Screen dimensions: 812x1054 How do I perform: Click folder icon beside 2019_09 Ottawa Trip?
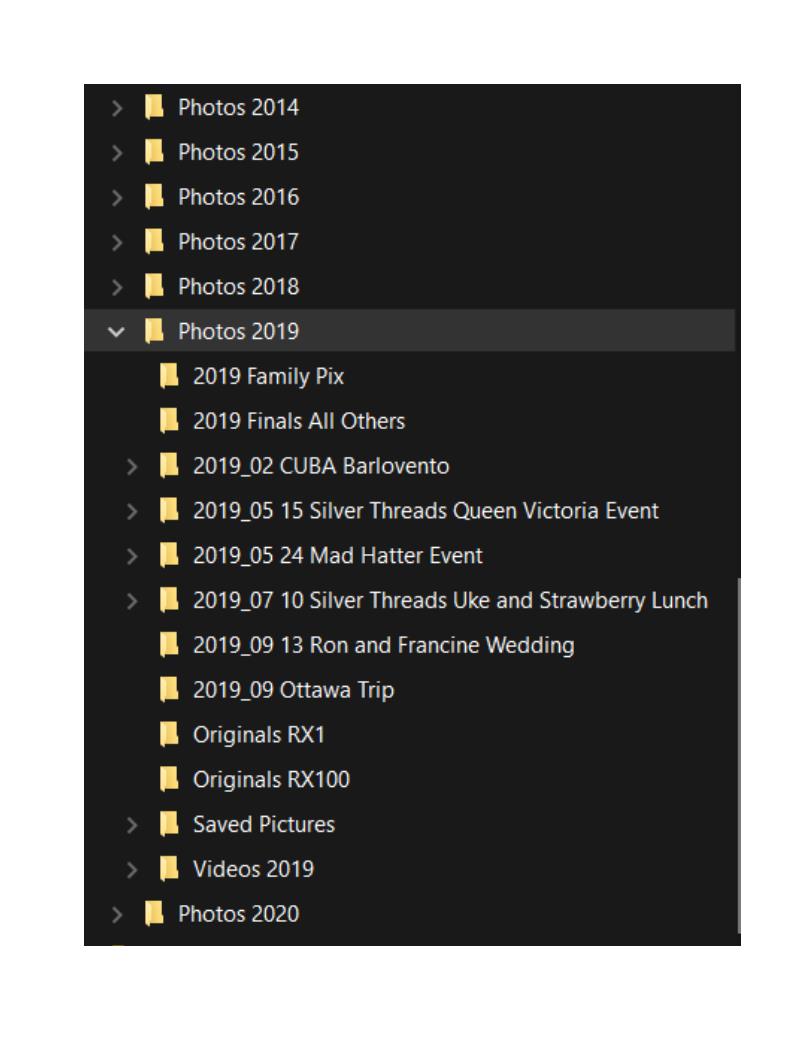coord(169,690)
